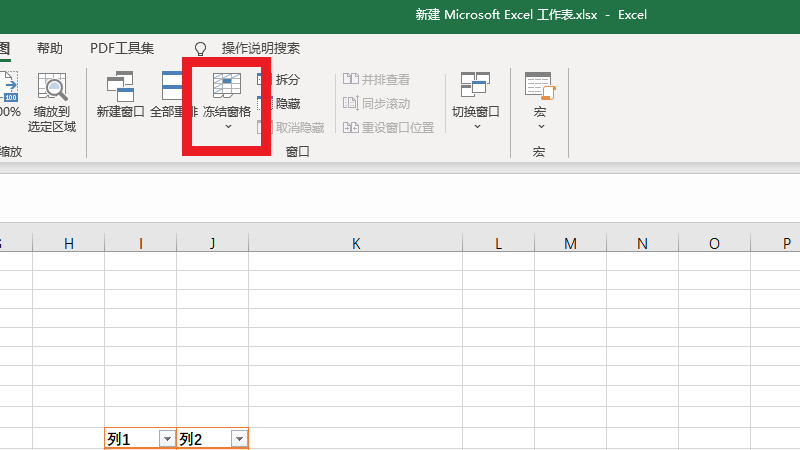The image size is (800, 450).
Task: Click the Zoom to Selection icon
Action: (x=52, y=88)
